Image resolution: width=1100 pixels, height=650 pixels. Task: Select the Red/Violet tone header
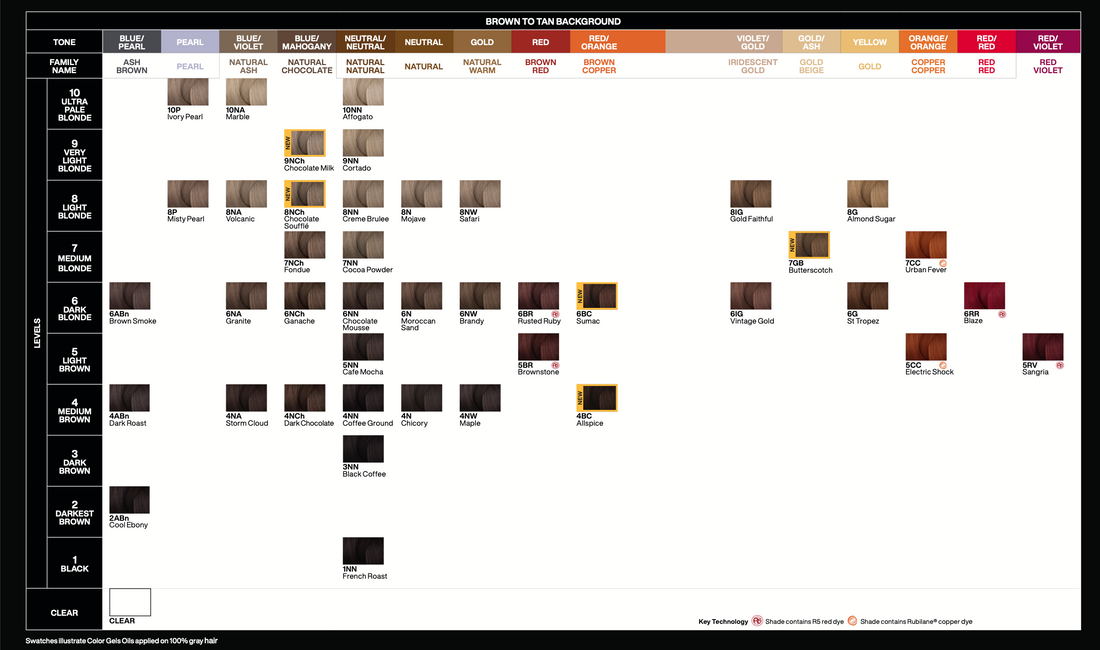click(1048, 42)
